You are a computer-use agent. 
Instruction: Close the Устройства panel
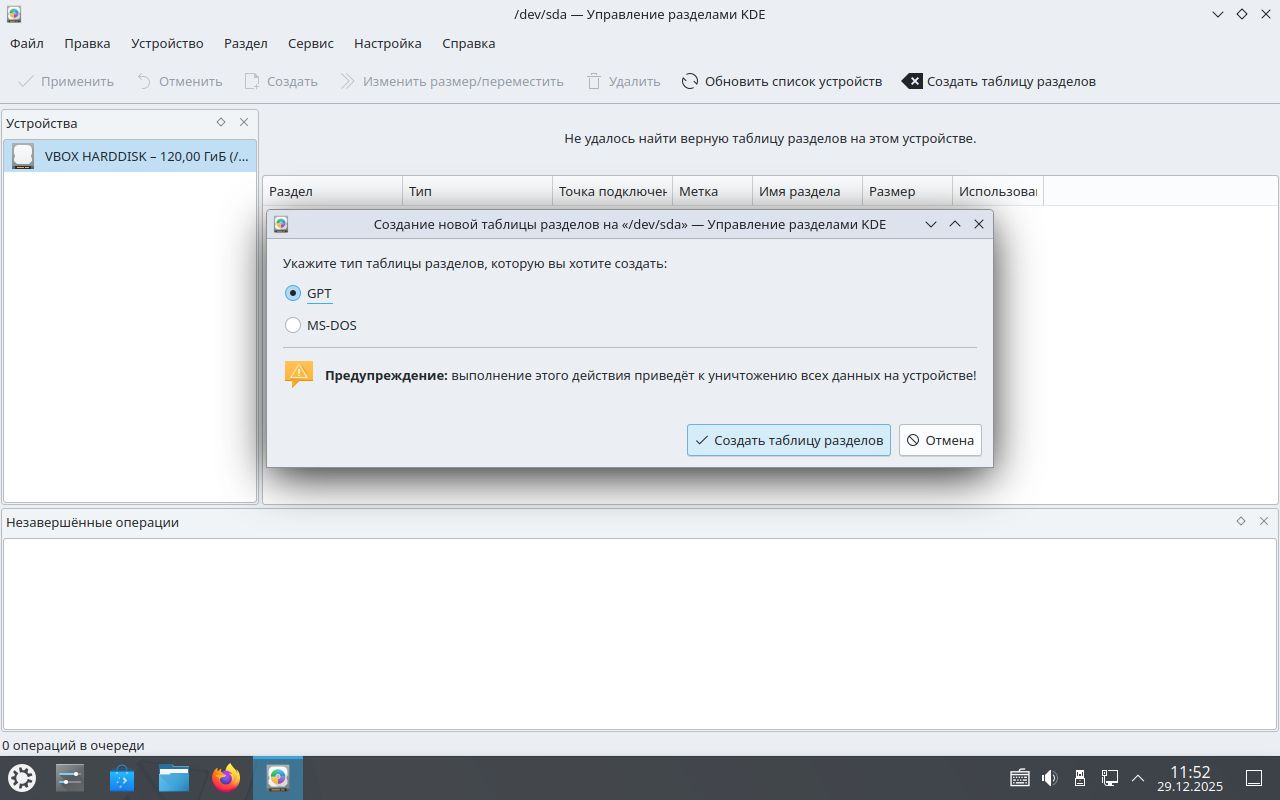pos(244,122)
